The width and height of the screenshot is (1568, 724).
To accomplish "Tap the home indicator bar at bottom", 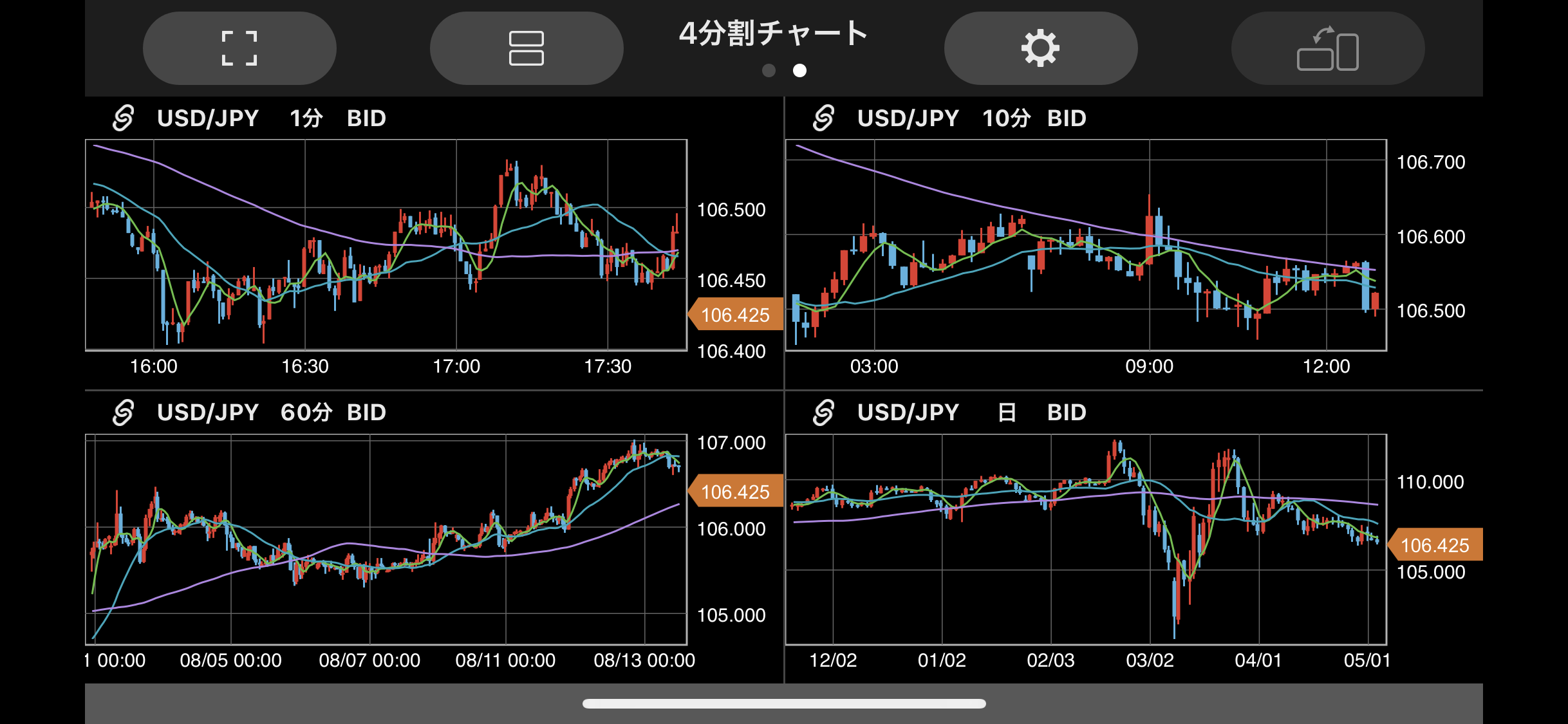I will [784, 703].
